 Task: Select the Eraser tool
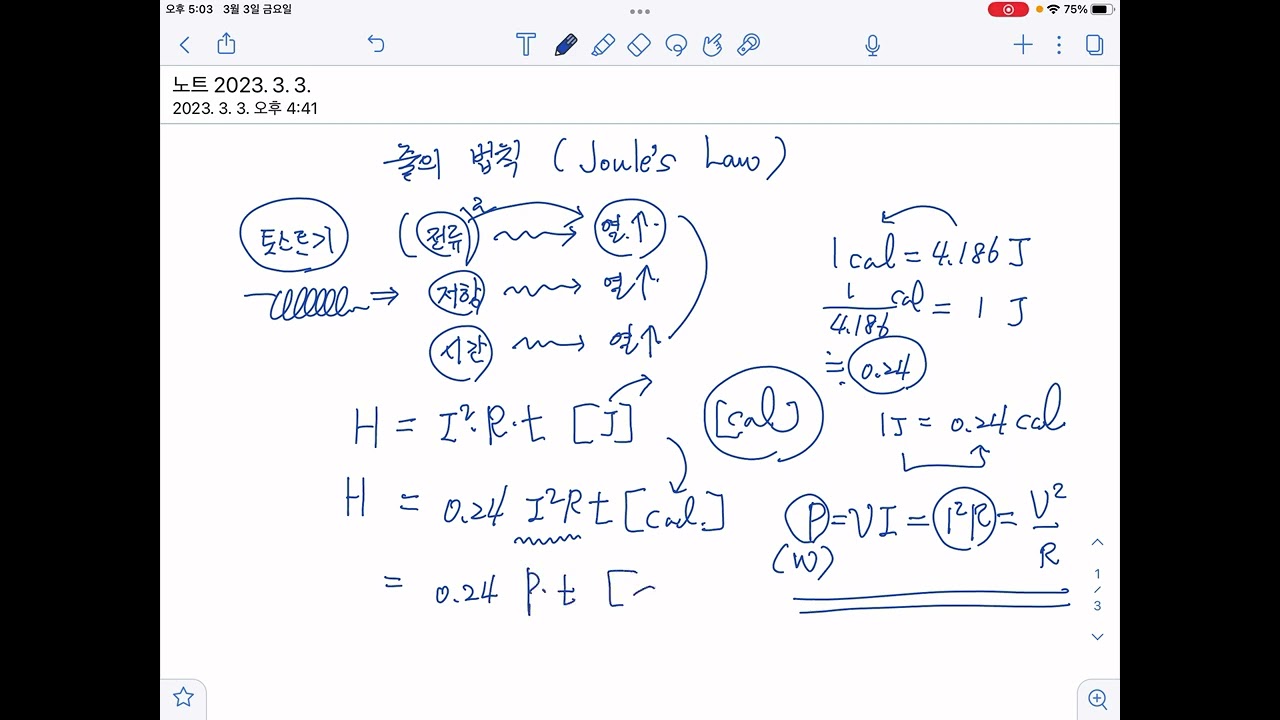(639, 45)
